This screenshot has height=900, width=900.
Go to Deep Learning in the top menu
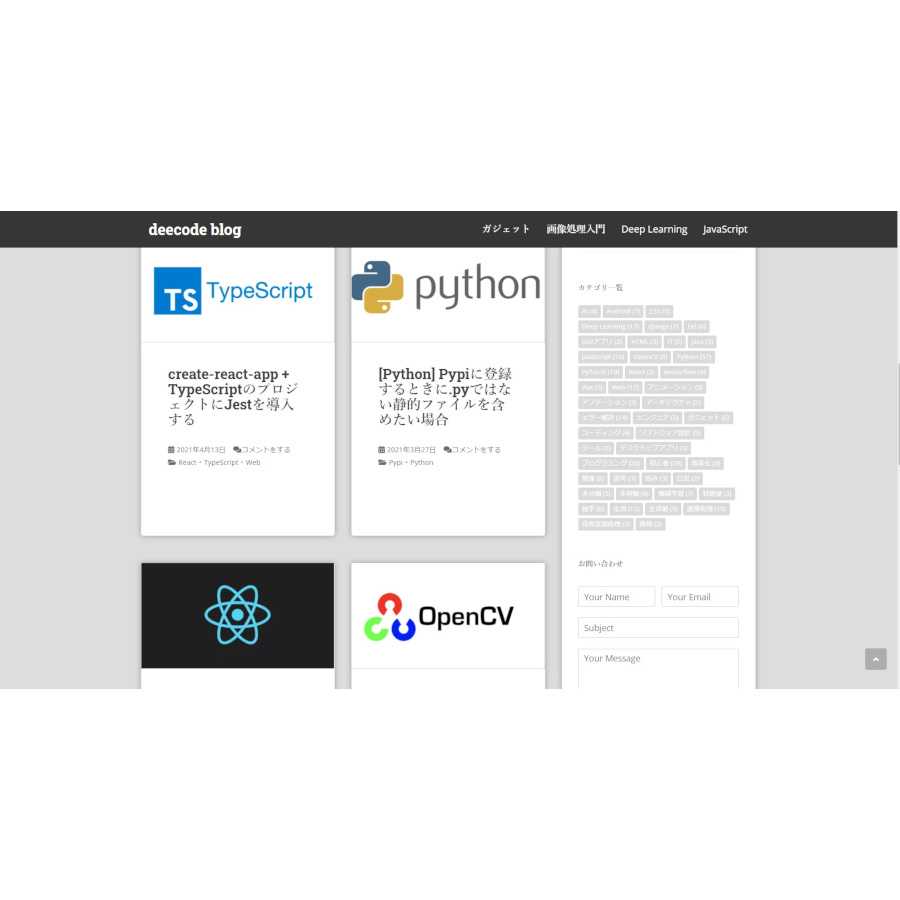point(654,229)
